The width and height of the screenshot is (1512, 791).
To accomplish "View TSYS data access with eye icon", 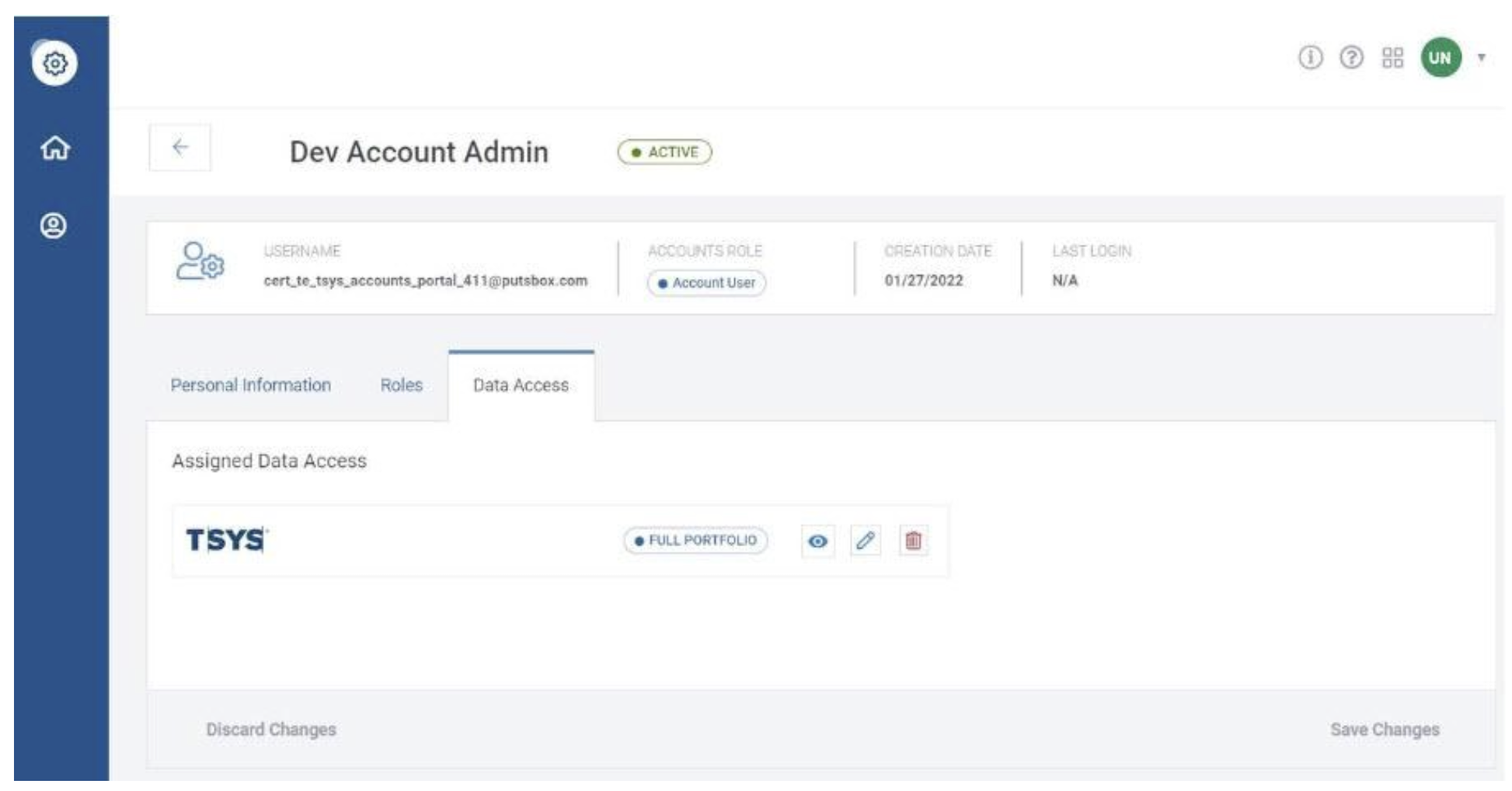I will coord(817,541).
